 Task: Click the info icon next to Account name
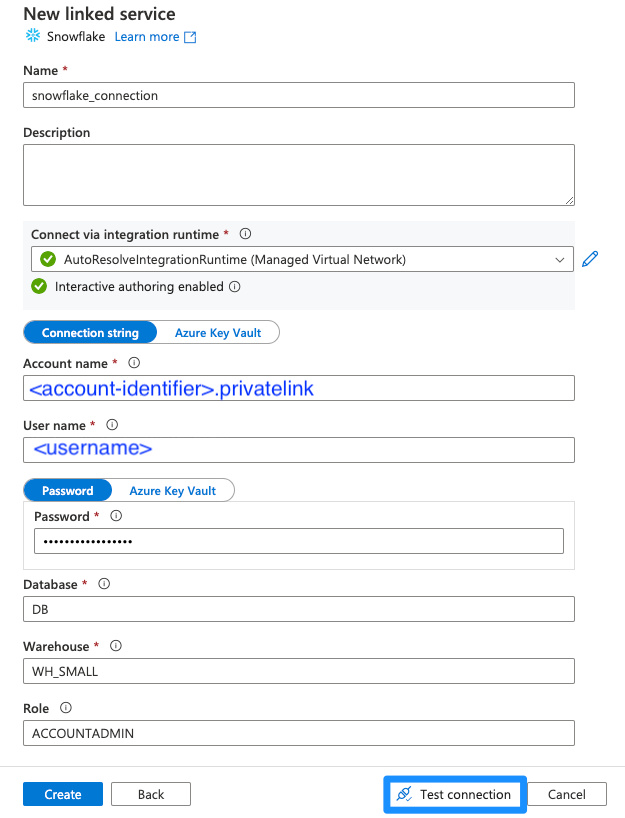tap(133, 363)
